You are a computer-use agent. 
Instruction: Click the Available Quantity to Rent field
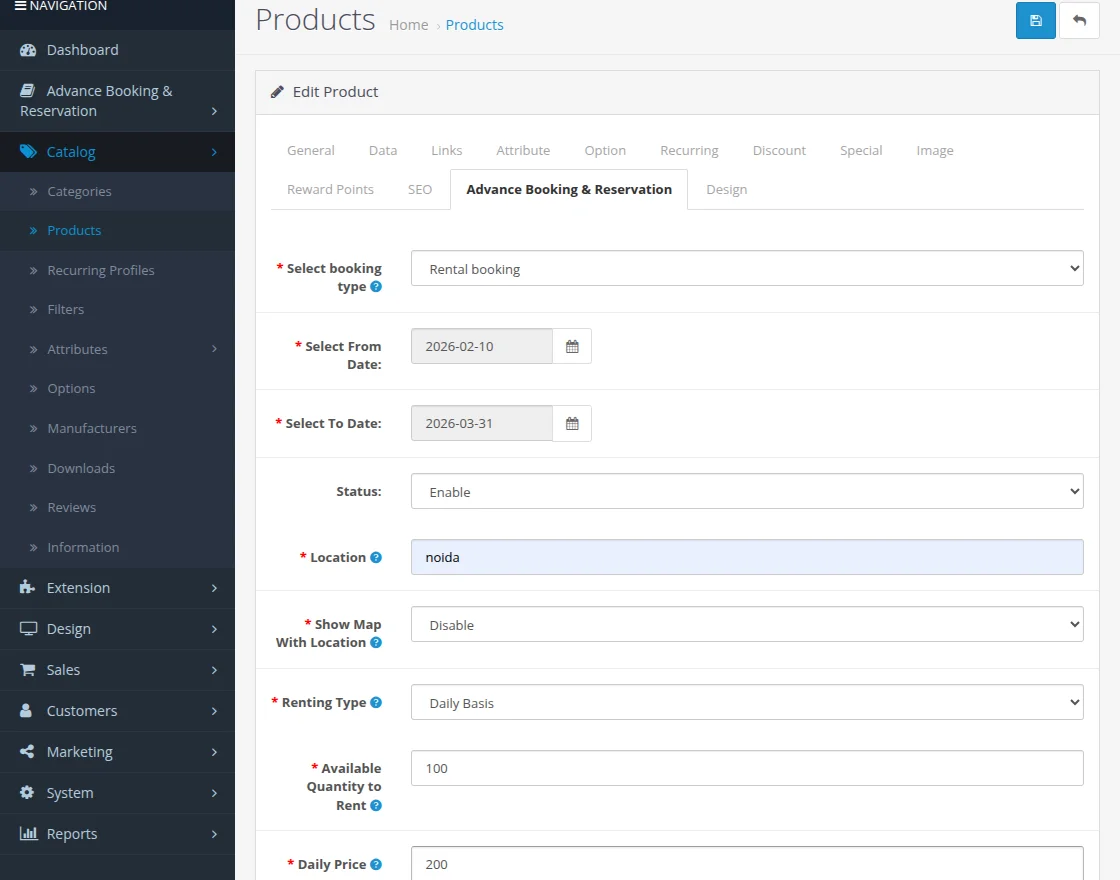pos(746,768)
